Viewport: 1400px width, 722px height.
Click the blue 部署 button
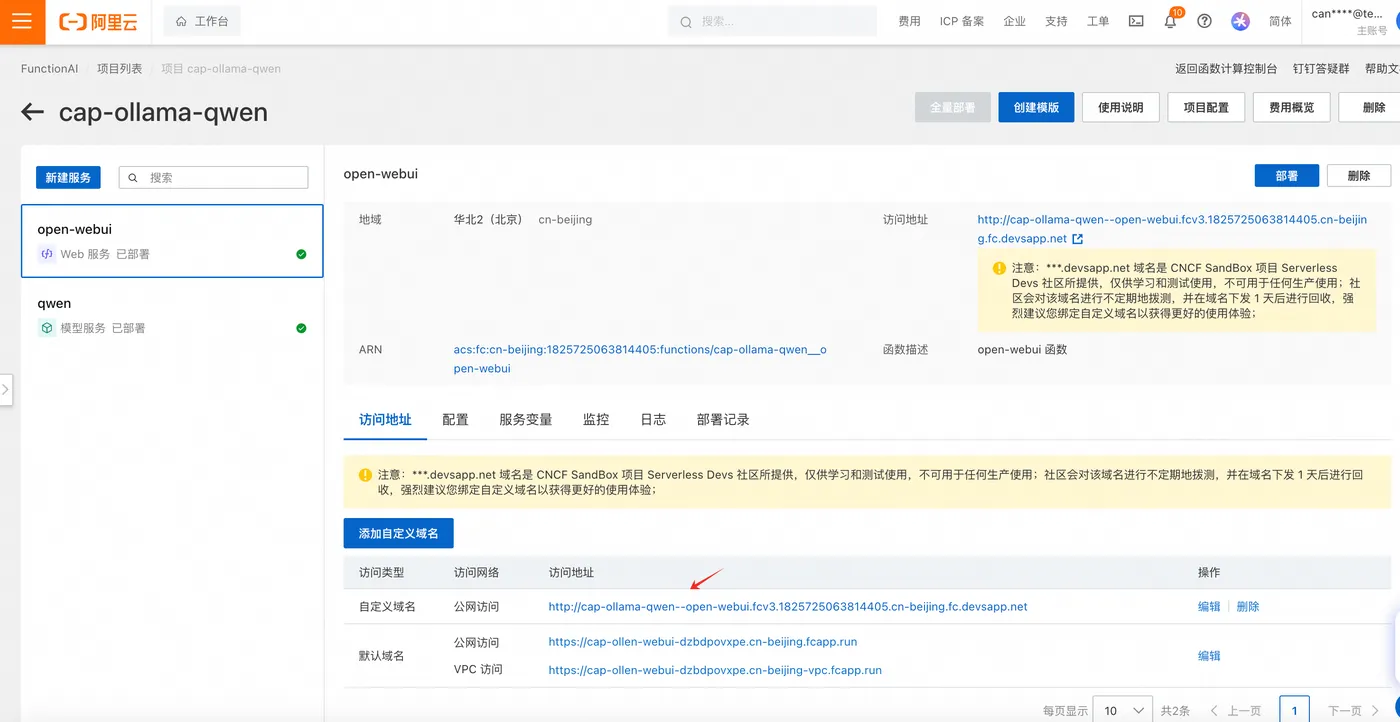point(1287,175)
